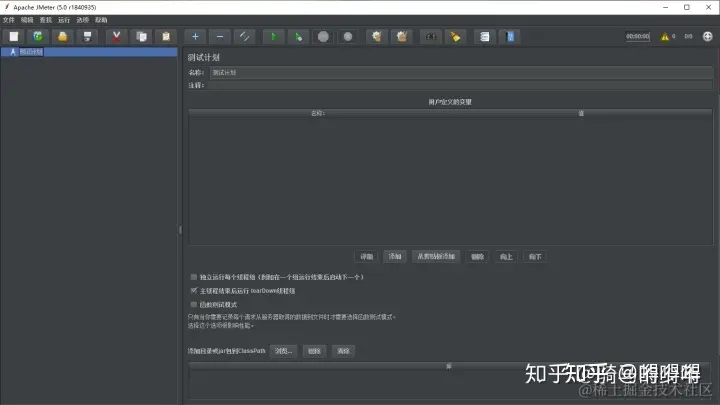Click the ClassPath 删除 button
720x405 pixels.
315,351
